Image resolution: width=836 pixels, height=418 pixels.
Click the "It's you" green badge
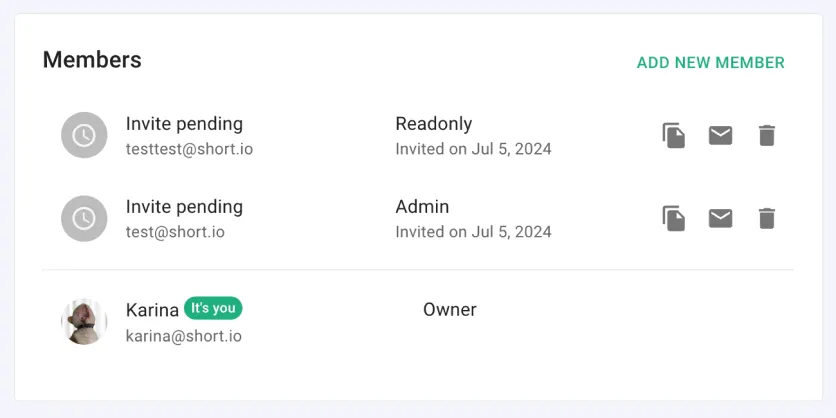click(x=213, y=308)
